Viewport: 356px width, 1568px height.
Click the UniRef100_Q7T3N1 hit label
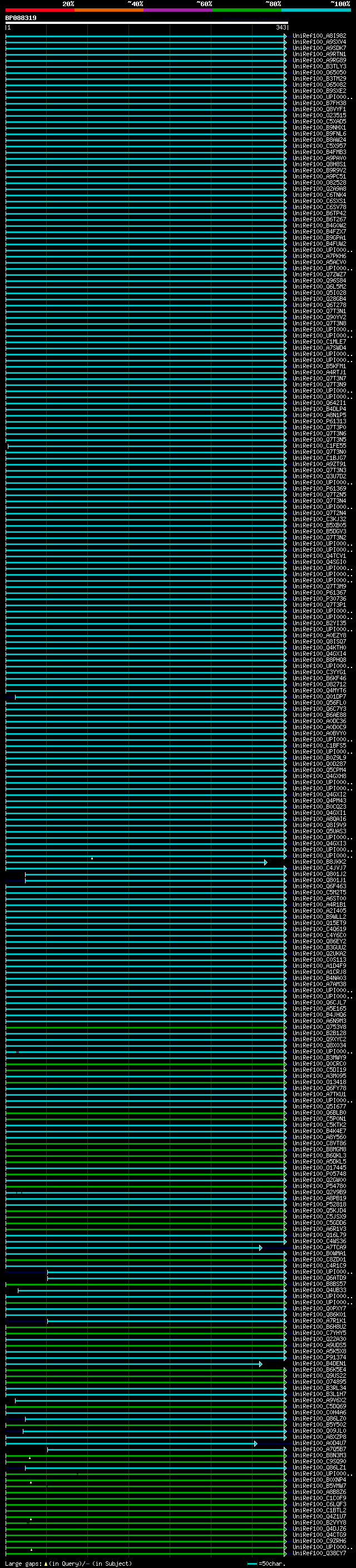[319, 311]
